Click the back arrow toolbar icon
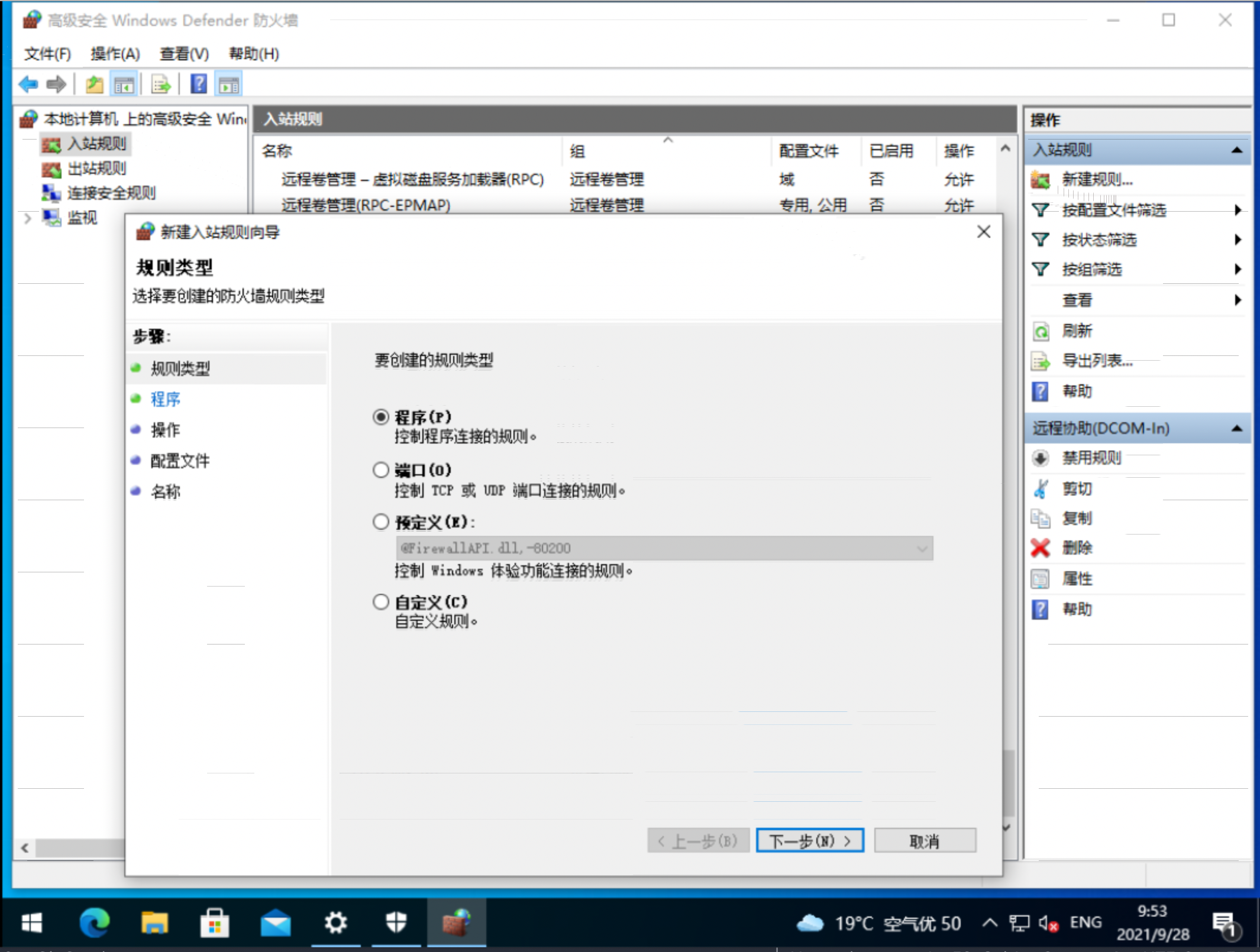The width and height of the screenshot is (1260, 952). point(28,85)
